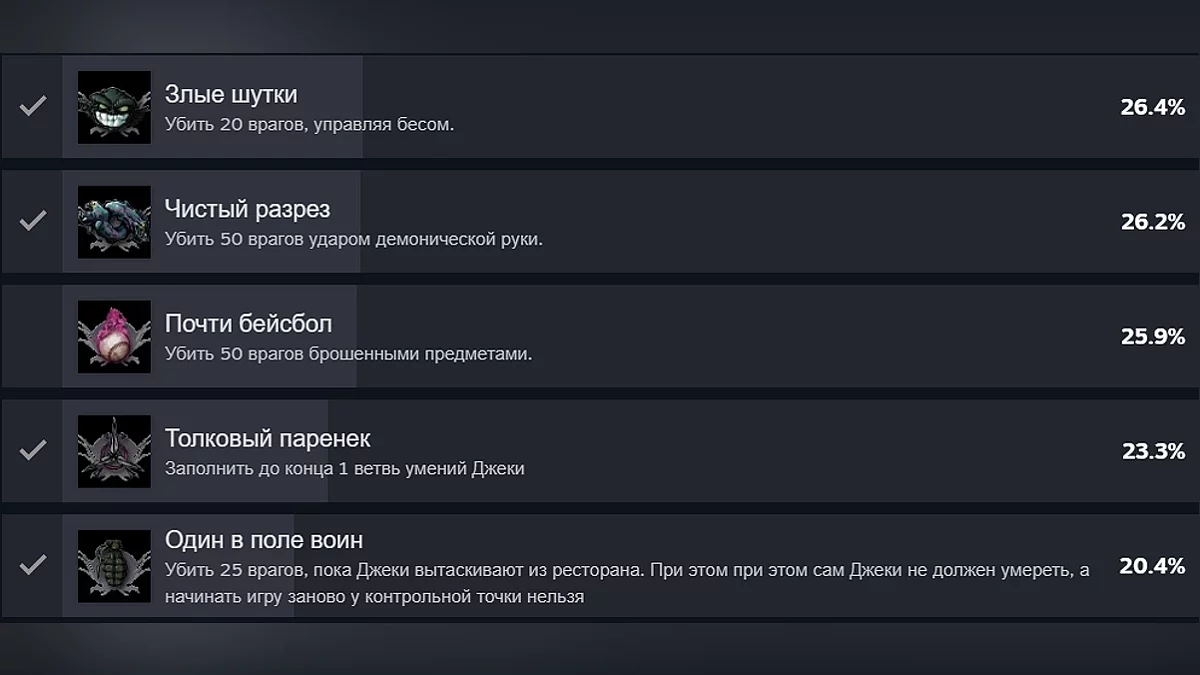Click the flaming baseball icon for Почти бейсбол

click(114, 337)
